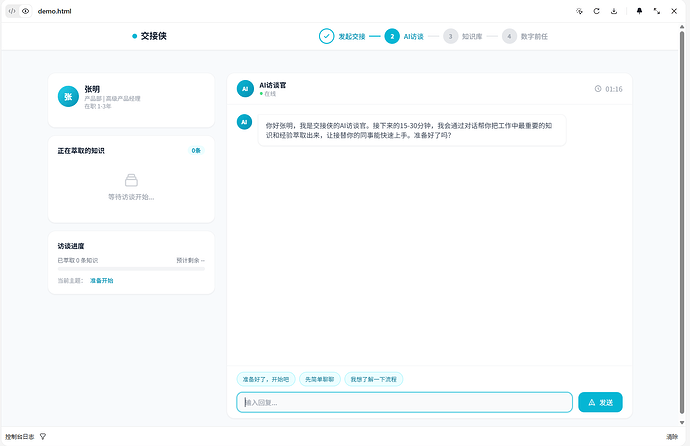Image resolution: width=690 pixels, height=446 pixels.
Task: Click the demo.html file name
Action: (x=54, y=11)
